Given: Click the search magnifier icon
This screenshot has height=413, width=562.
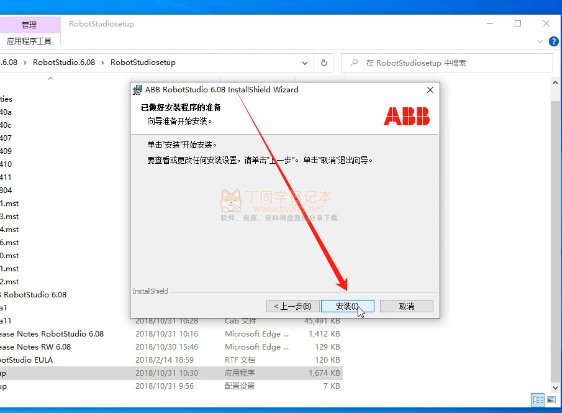Looking at the screenshot, I should (354, 63).
